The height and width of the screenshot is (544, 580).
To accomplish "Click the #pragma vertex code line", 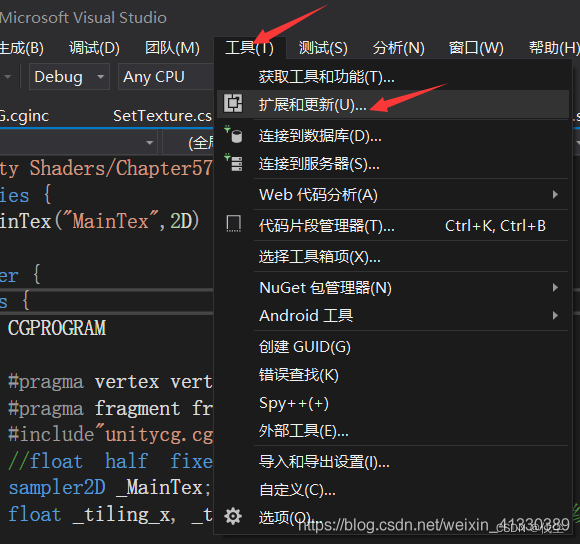I will click(110, 381).
